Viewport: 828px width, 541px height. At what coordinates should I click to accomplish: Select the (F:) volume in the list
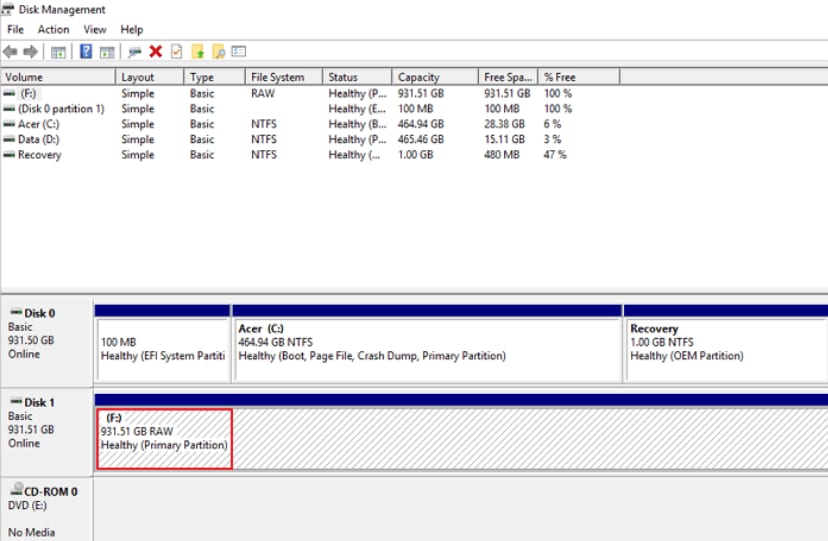click(x=27, y=93)
